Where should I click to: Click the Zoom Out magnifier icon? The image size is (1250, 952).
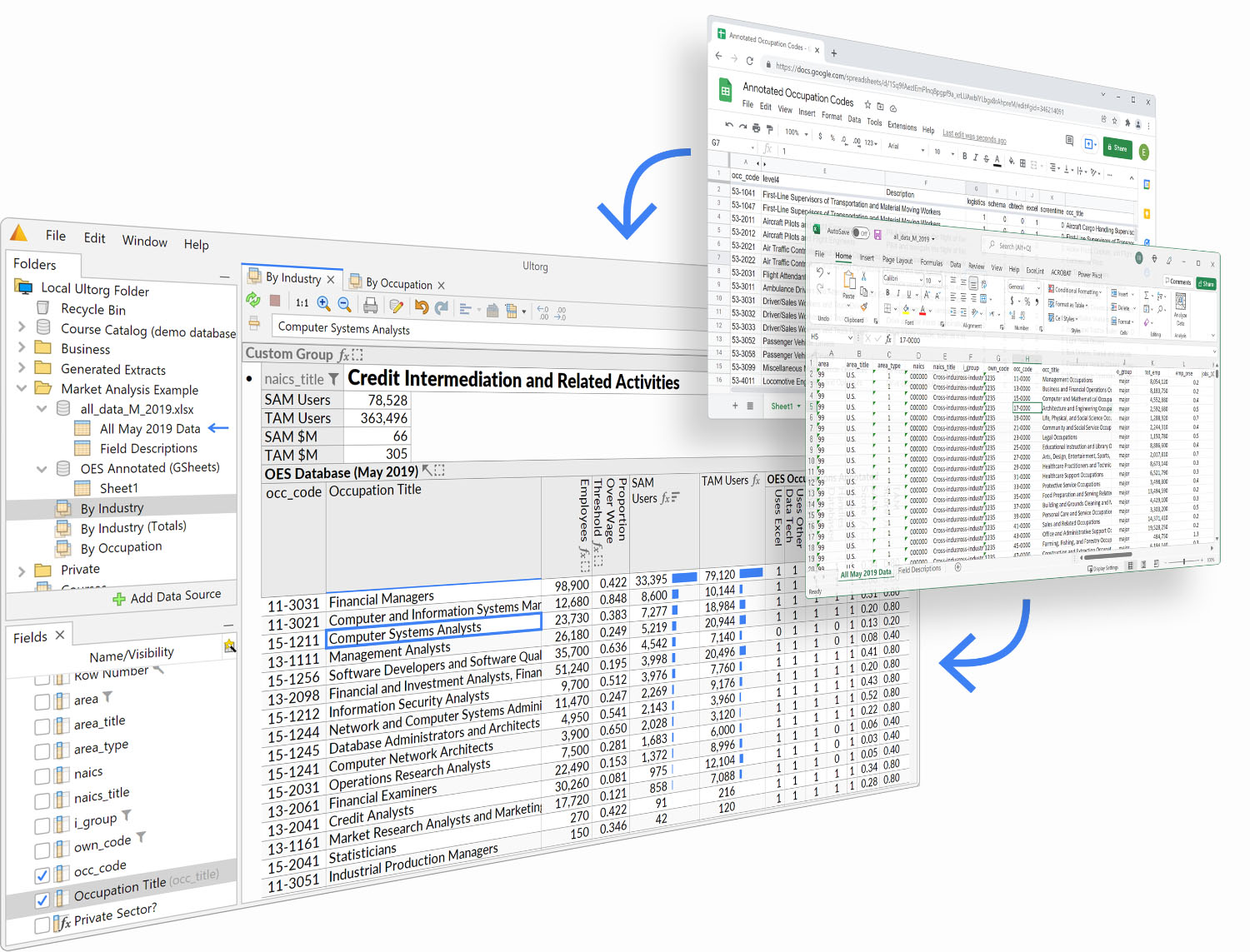pos(345,302)
